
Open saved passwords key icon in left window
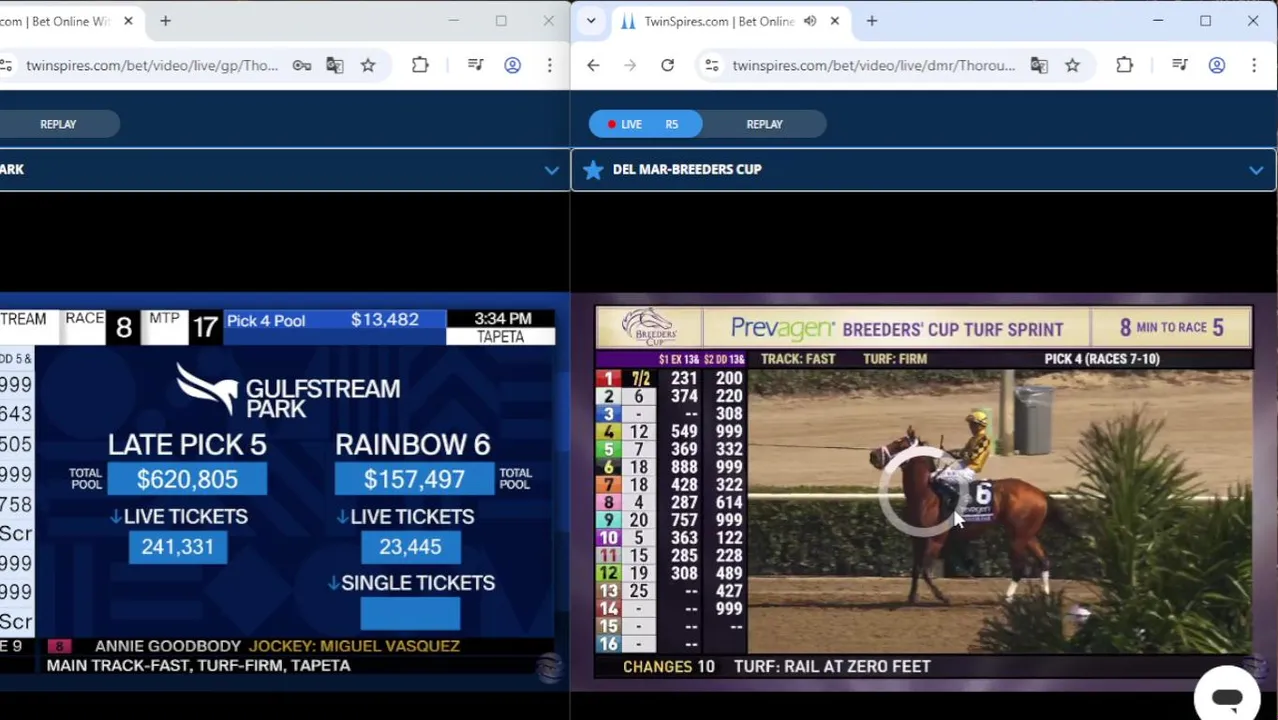(301, 65)
